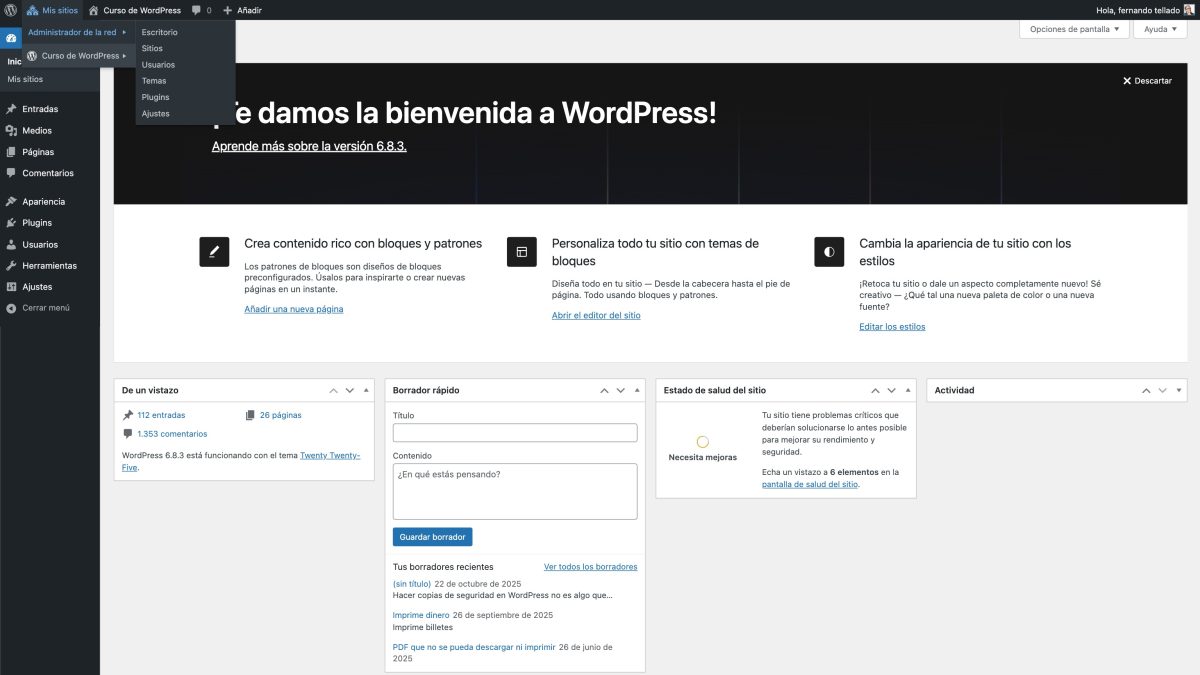Click the styles icon above Cambia la apariencia
Screen dimensions: 1200x675
tap(828, 251)
